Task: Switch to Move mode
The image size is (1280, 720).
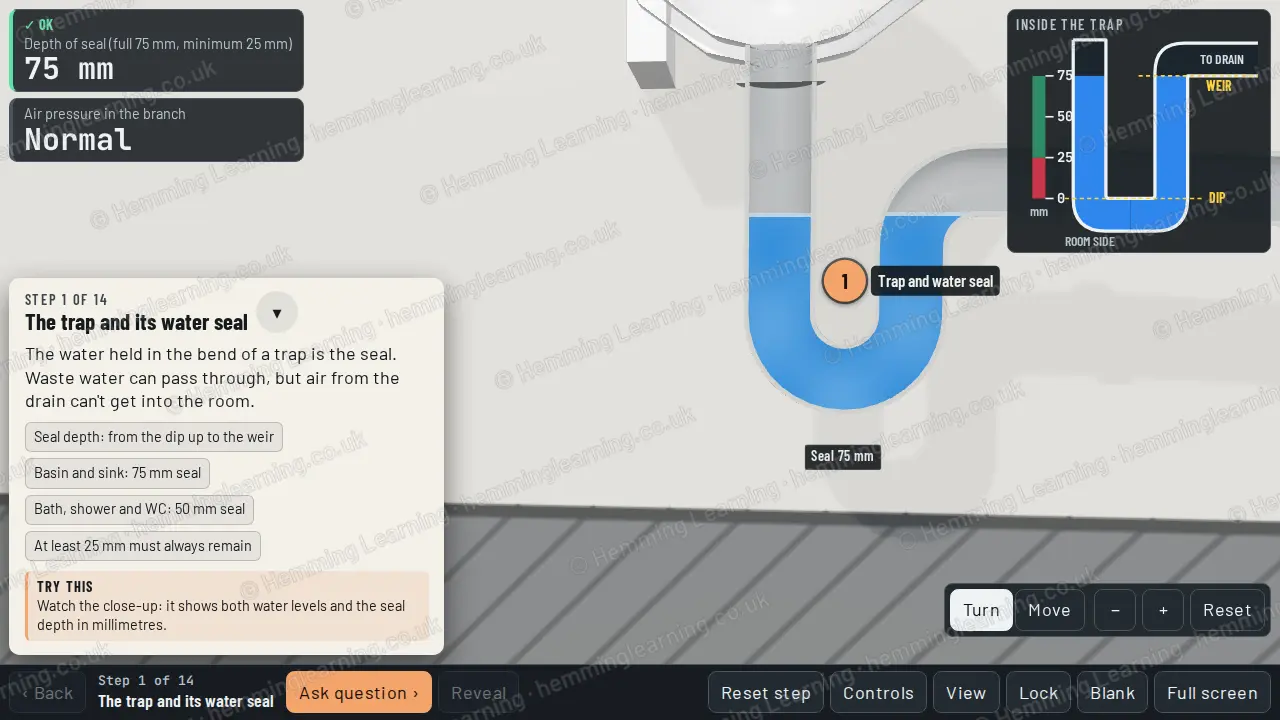Action: [1049, 610]
